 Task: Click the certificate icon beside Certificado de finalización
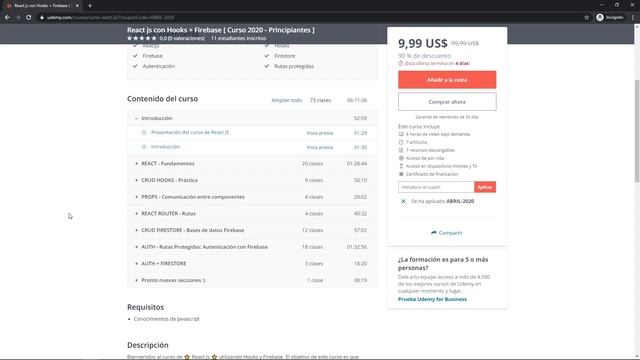401,174
